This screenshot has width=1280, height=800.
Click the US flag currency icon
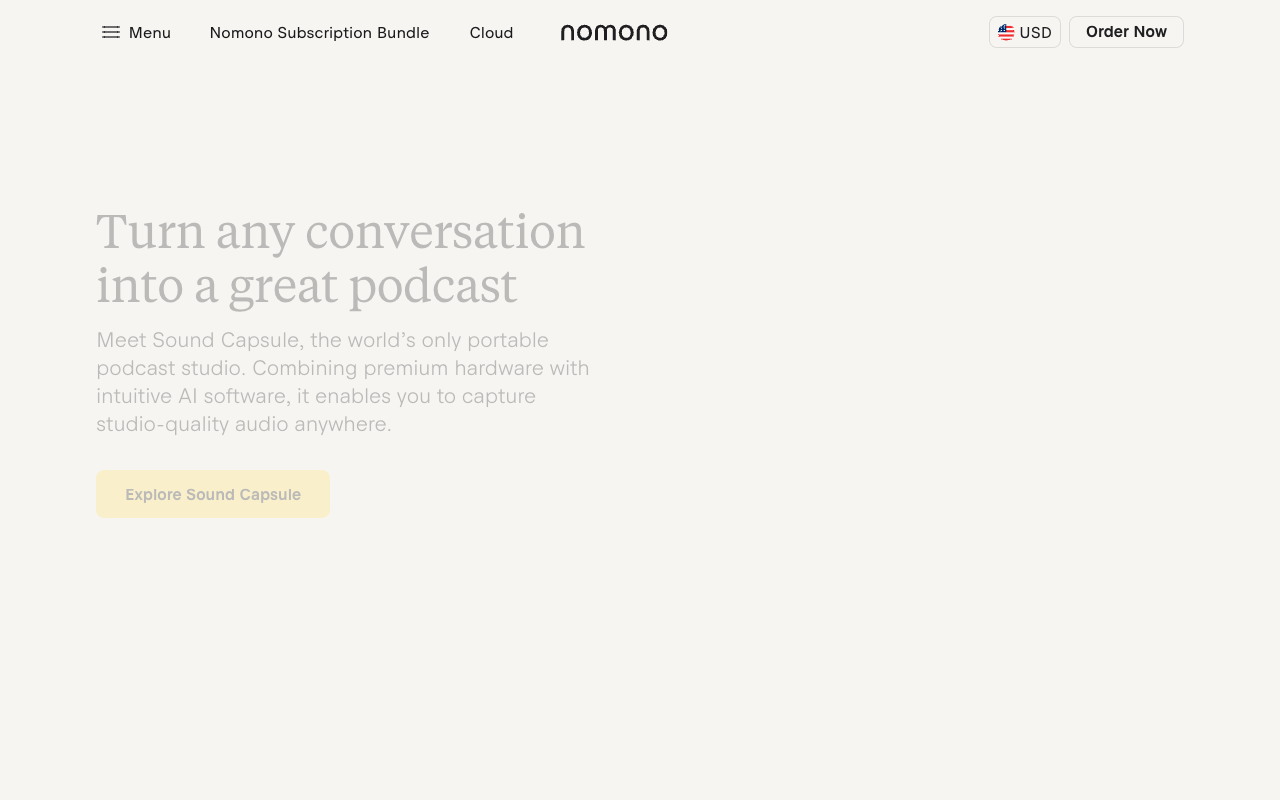(1006, 32)
